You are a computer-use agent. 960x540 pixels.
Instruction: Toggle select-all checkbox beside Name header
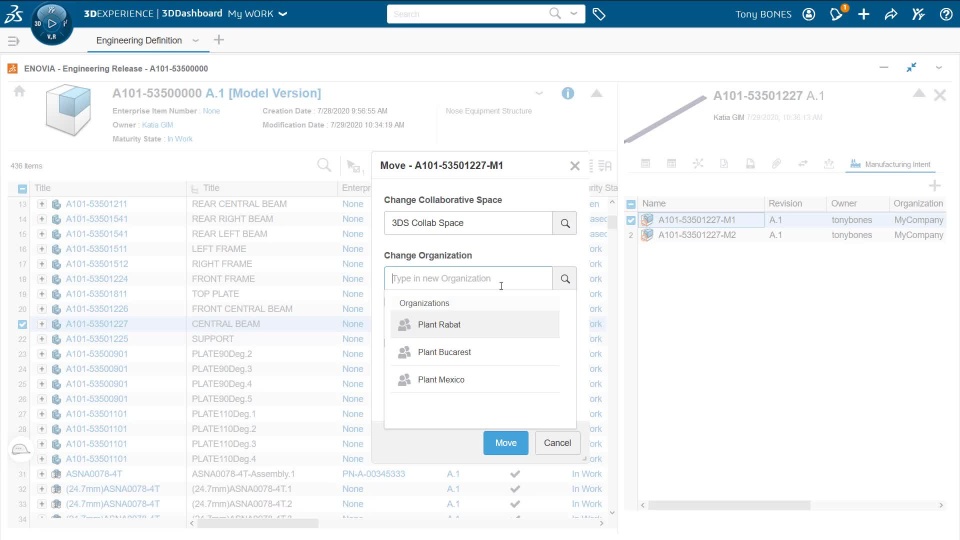tap(631, 204)
